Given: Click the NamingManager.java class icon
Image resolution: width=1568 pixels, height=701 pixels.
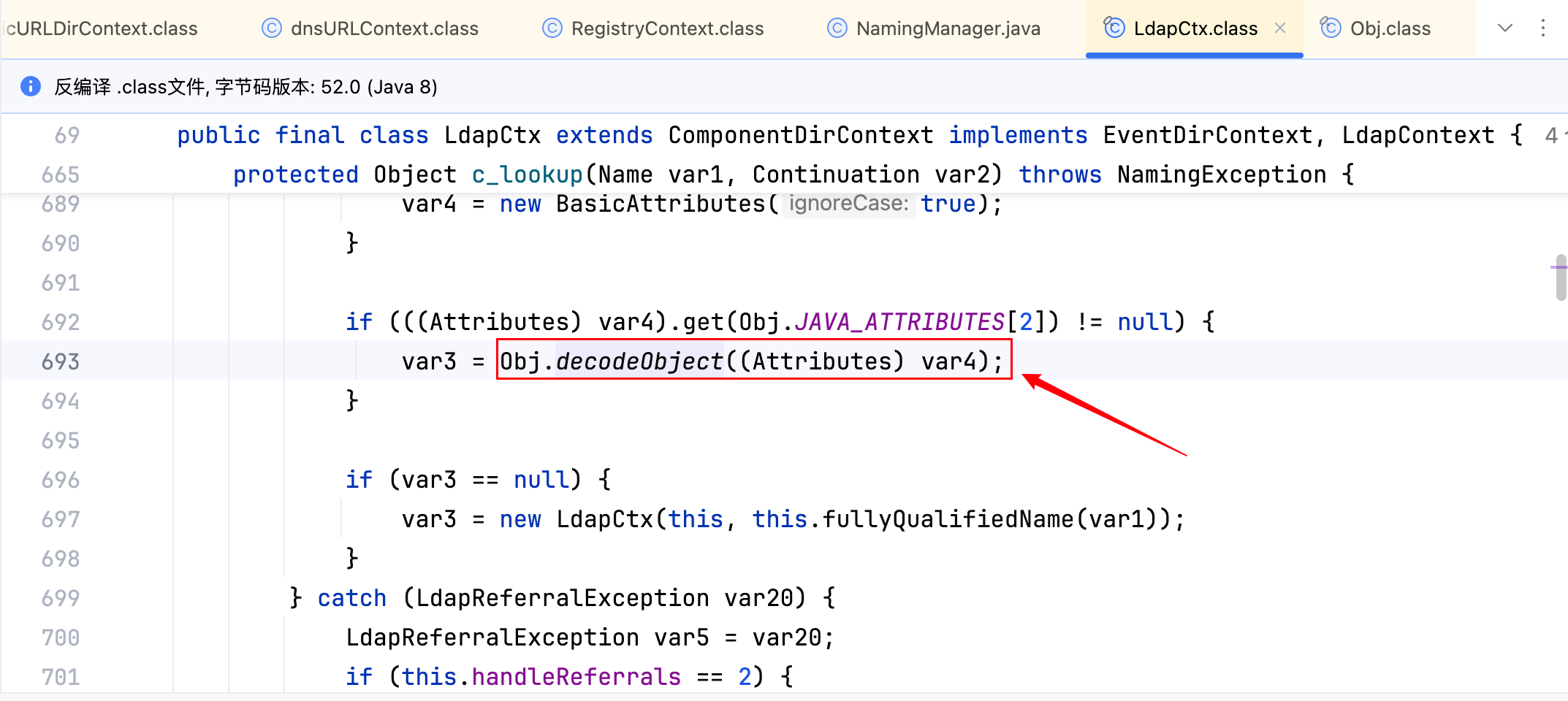Looking at the screenshot, I should (x=837, y=28).
